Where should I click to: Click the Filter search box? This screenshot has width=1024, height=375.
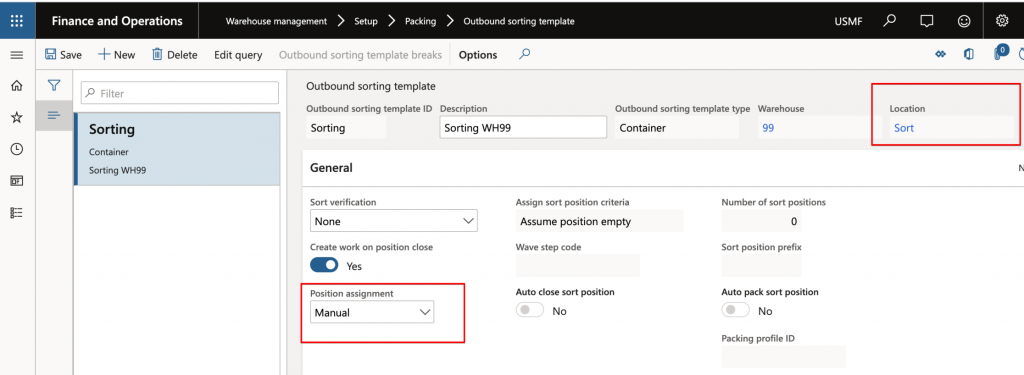coord(180,93)
